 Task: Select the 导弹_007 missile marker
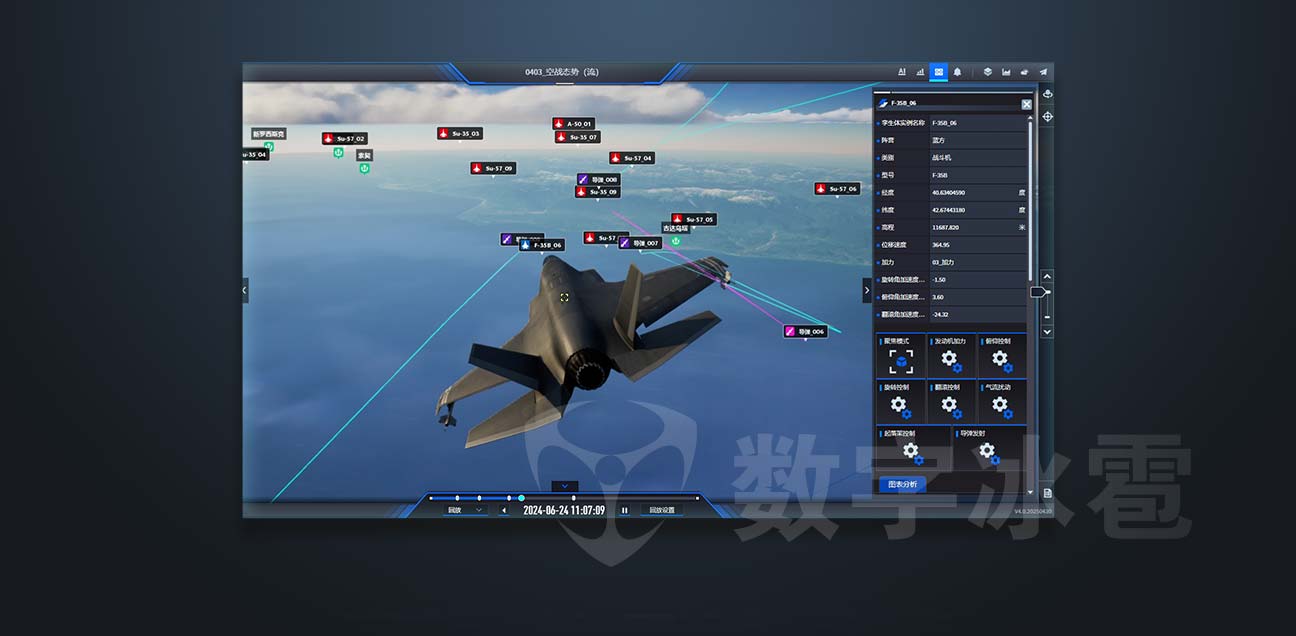tap(640, 243)
